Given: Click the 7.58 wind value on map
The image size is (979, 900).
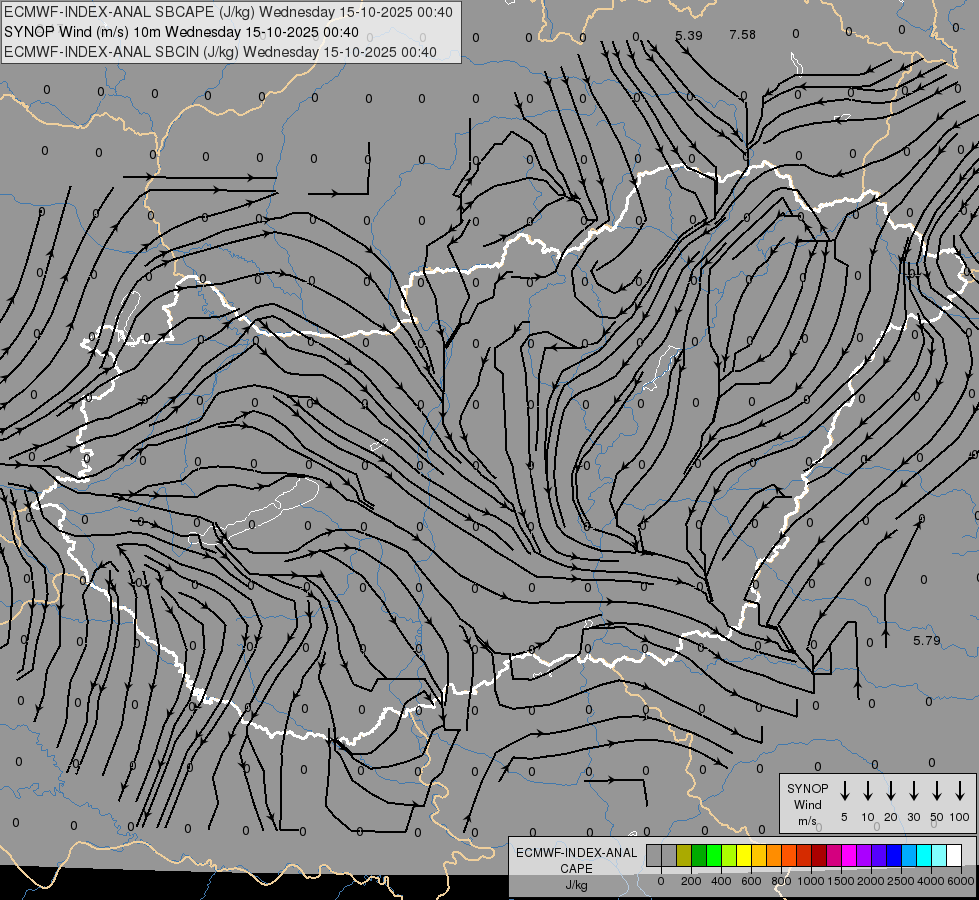Looking at the screenshot, I should click(x=742, y=35).
